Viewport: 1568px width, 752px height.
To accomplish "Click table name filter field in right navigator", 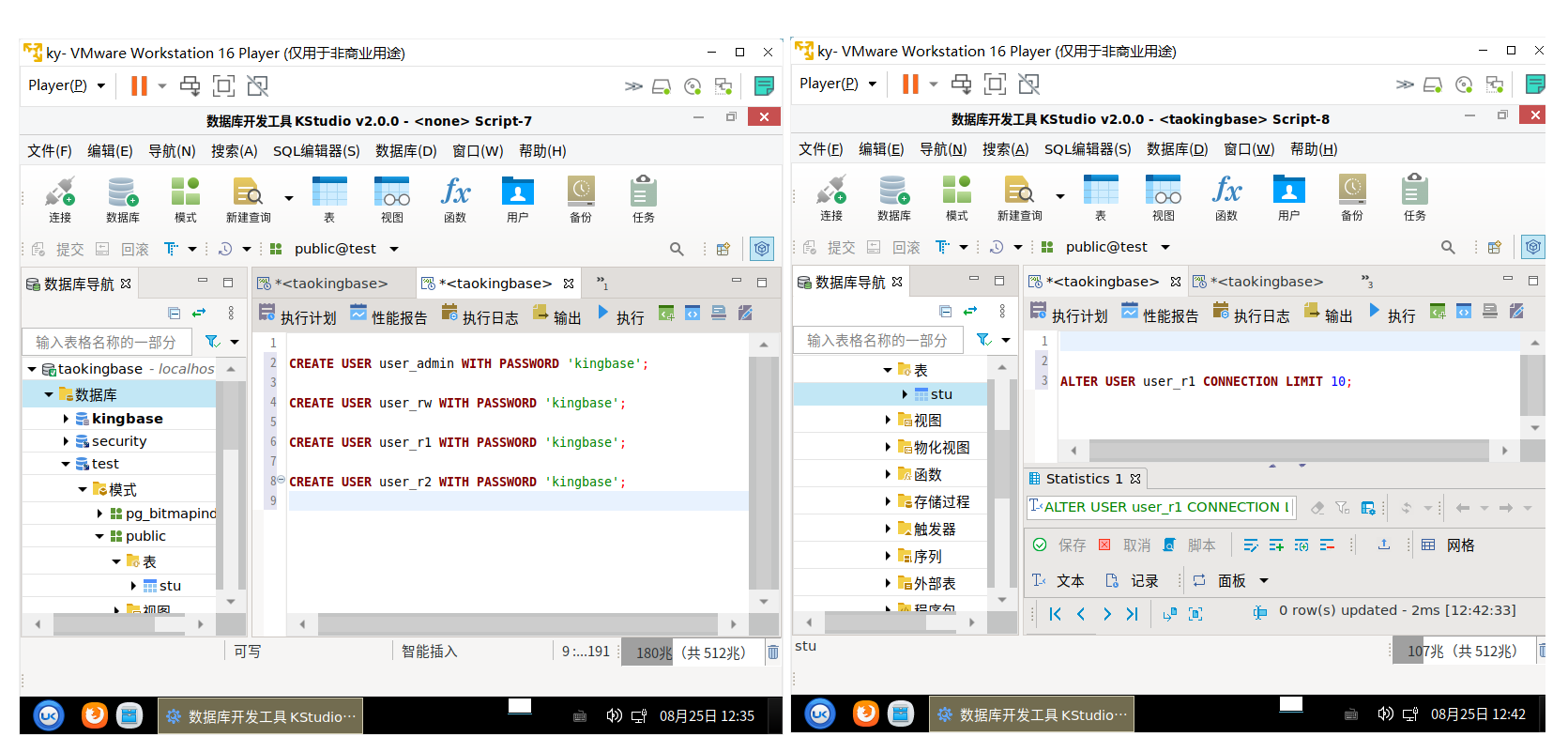I will (877, 340).
